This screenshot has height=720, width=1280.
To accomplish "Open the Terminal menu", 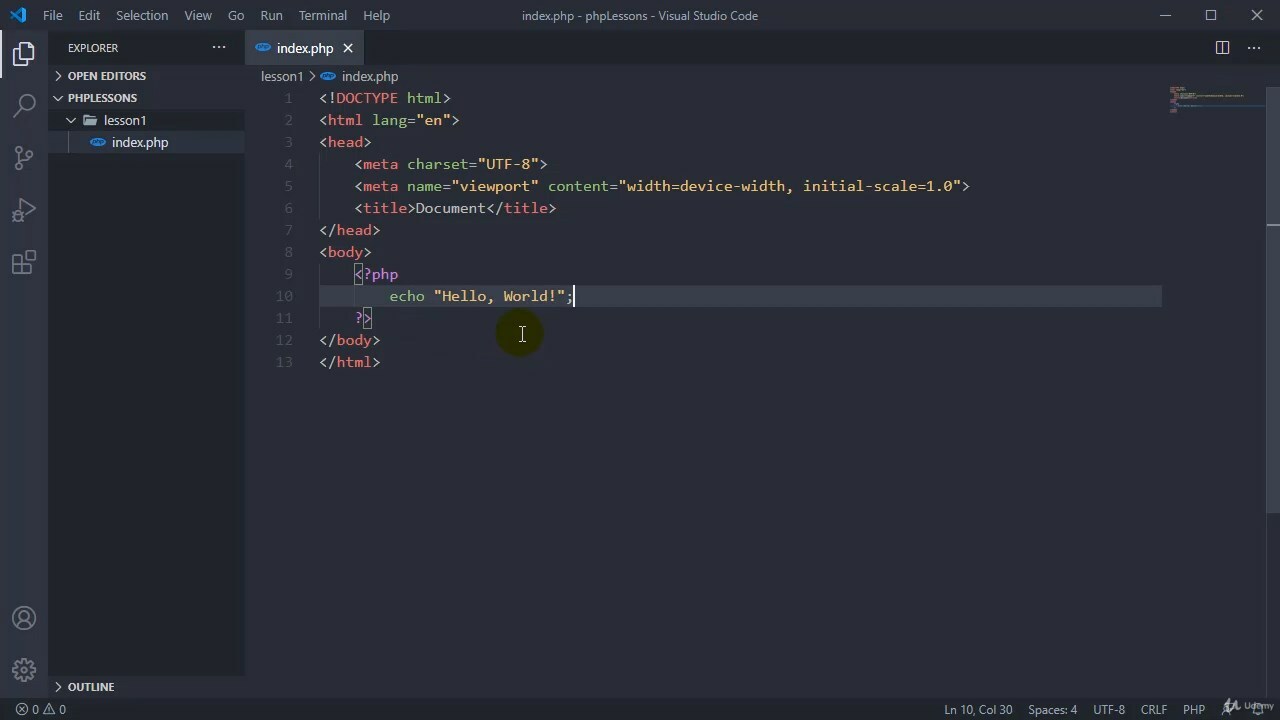I will click(323, 15).
